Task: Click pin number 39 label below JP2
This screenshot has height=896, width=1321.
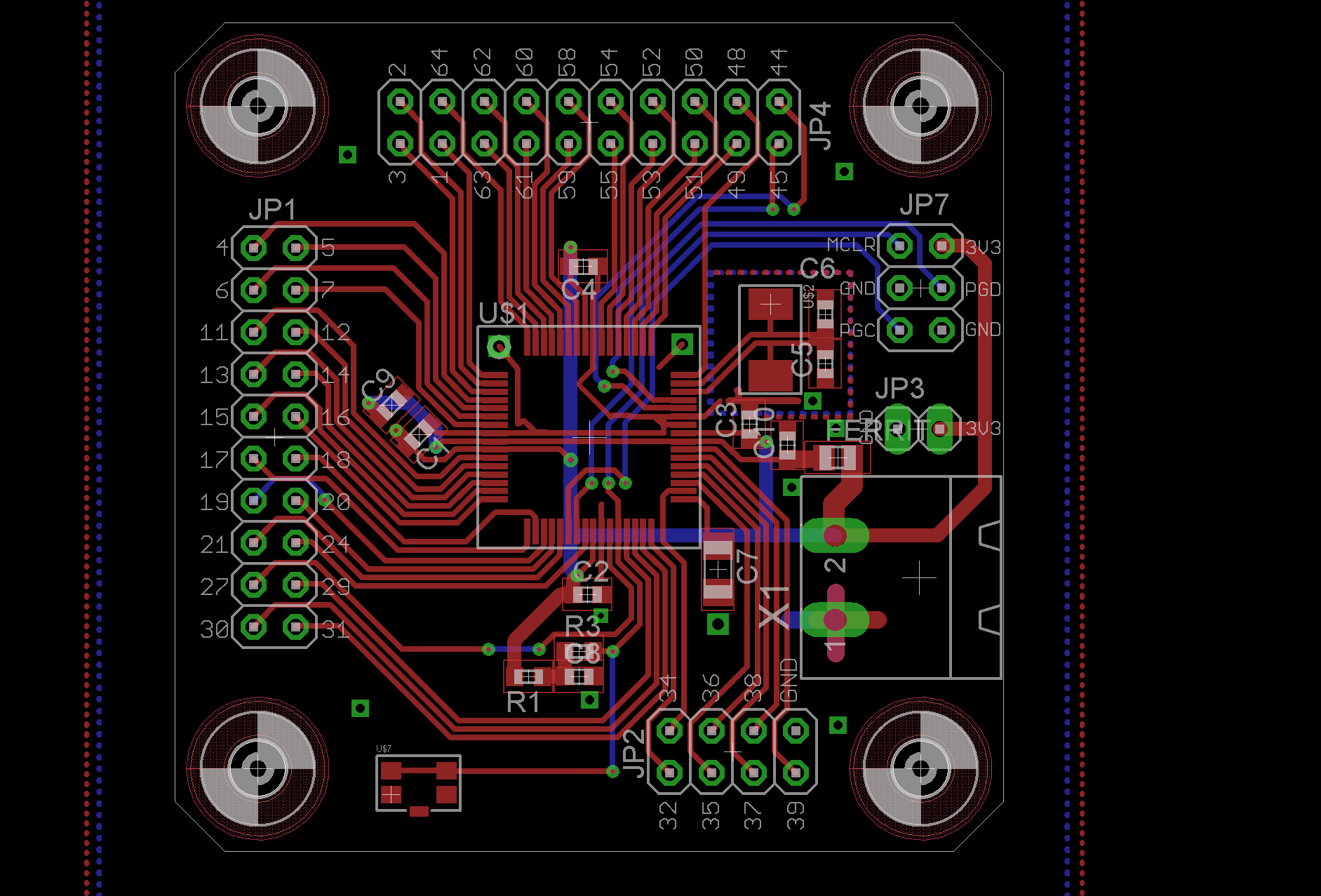Action: pyautogui.click(x=796, y=816)
